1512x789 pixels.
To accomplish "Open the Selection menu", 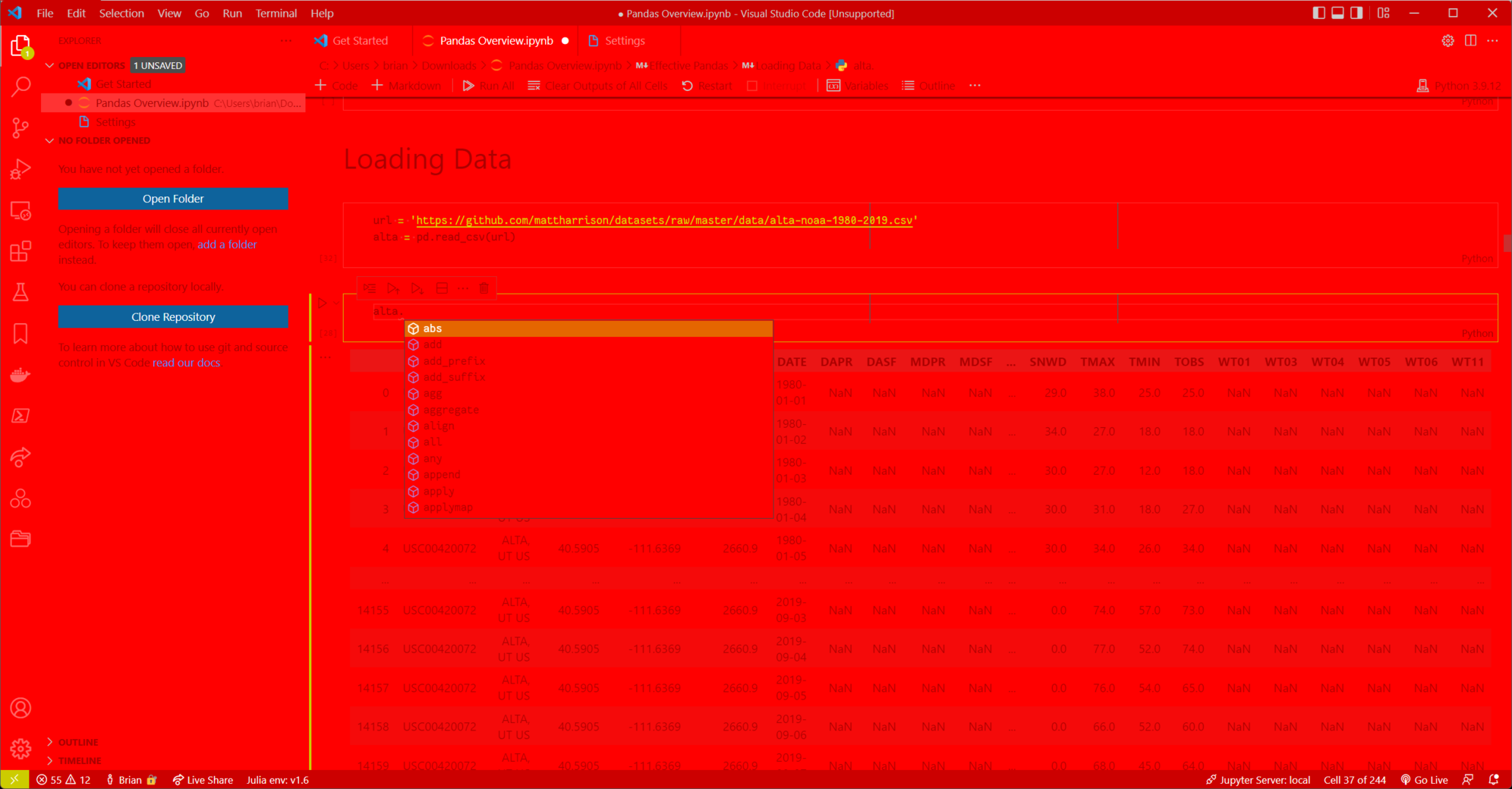I will click(121, 13).
